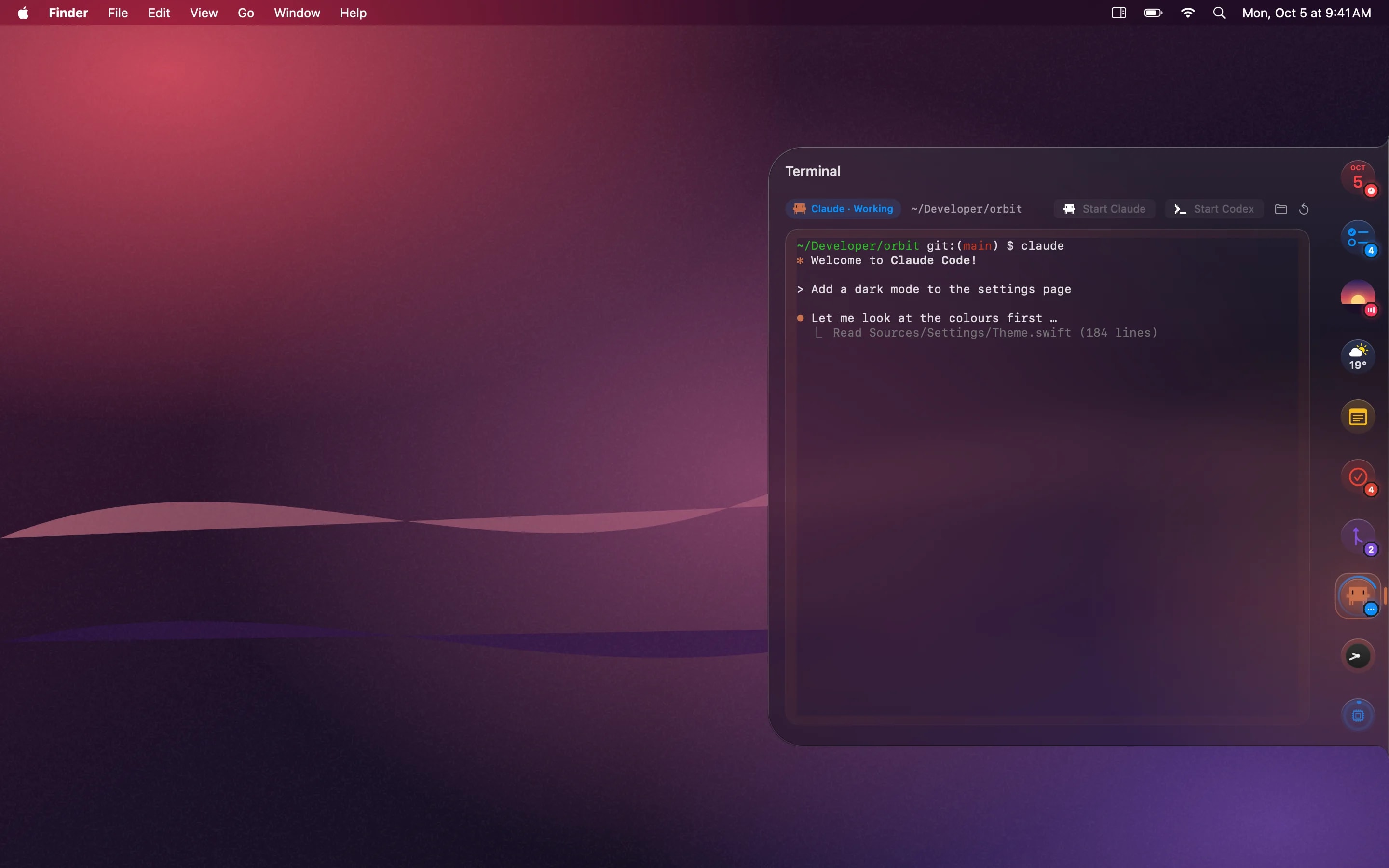The height and width of the screenshot is (868, 1389).
Task: Click the ~/Developer/orbit path label
Action: 966,209
